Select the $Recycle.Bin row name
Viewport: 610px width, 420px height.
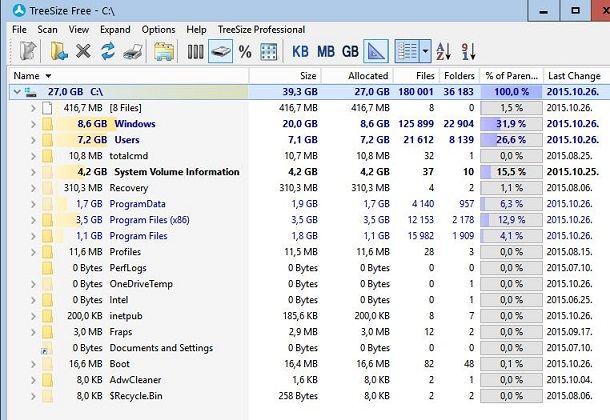tap(136, 396)
